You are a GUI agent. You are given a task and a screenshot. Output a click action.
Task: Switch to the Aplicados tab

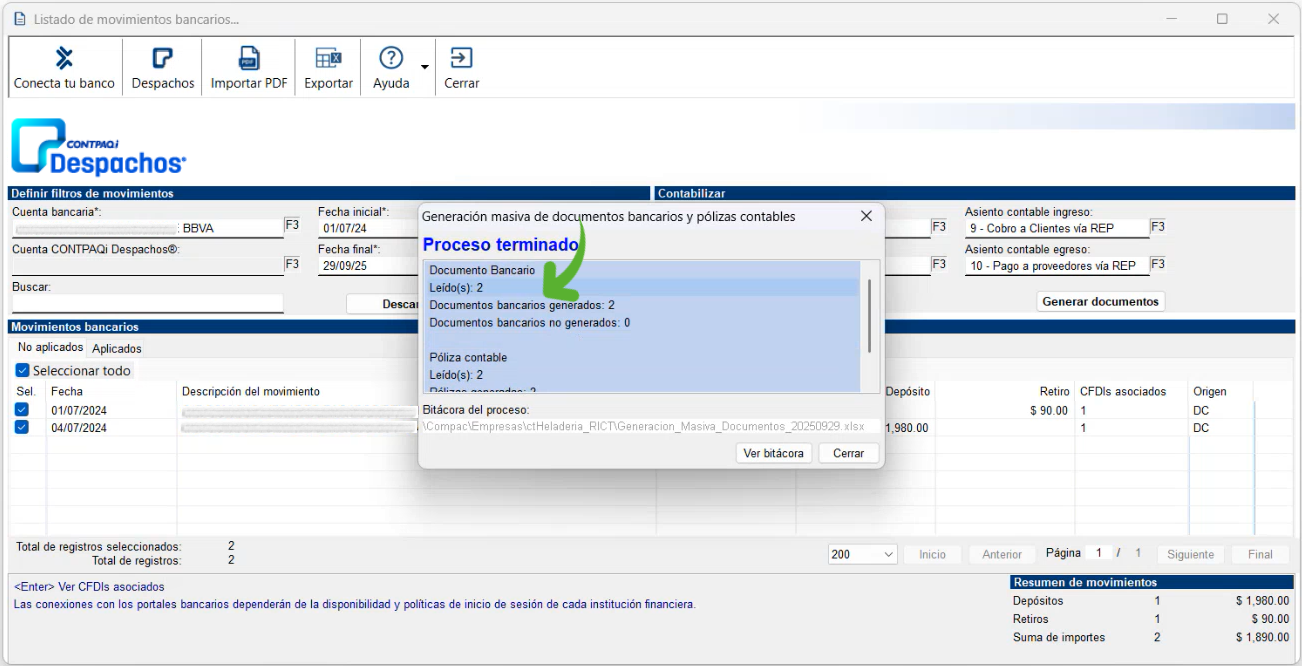[116, 349]
